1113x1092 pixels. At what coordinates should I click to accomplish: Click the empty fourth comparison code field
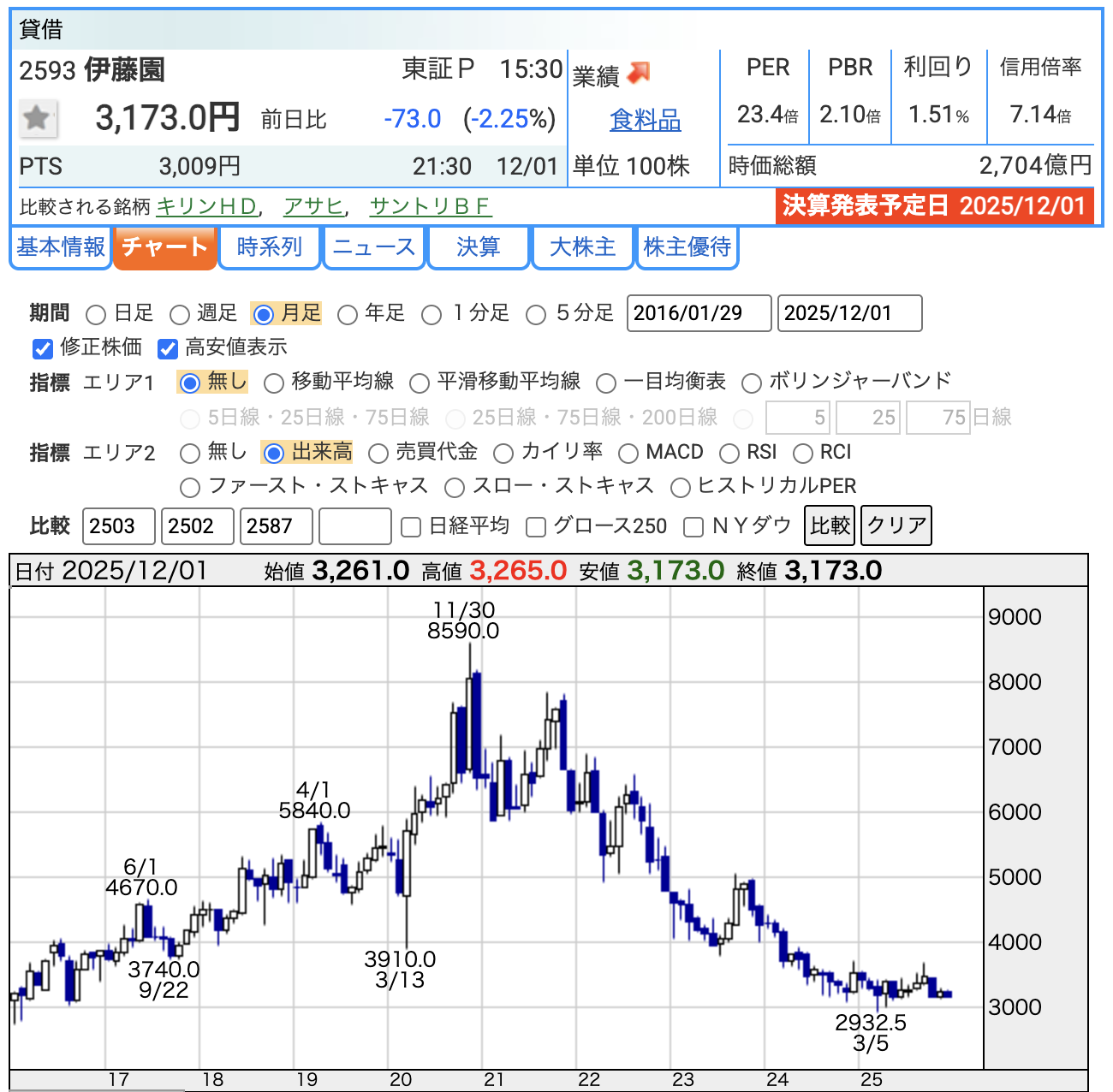354,525
